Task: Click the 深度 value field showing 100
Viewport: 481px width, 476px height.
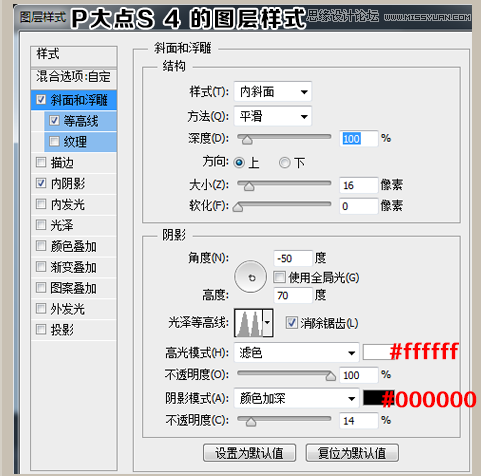Action: coord(359,138)
